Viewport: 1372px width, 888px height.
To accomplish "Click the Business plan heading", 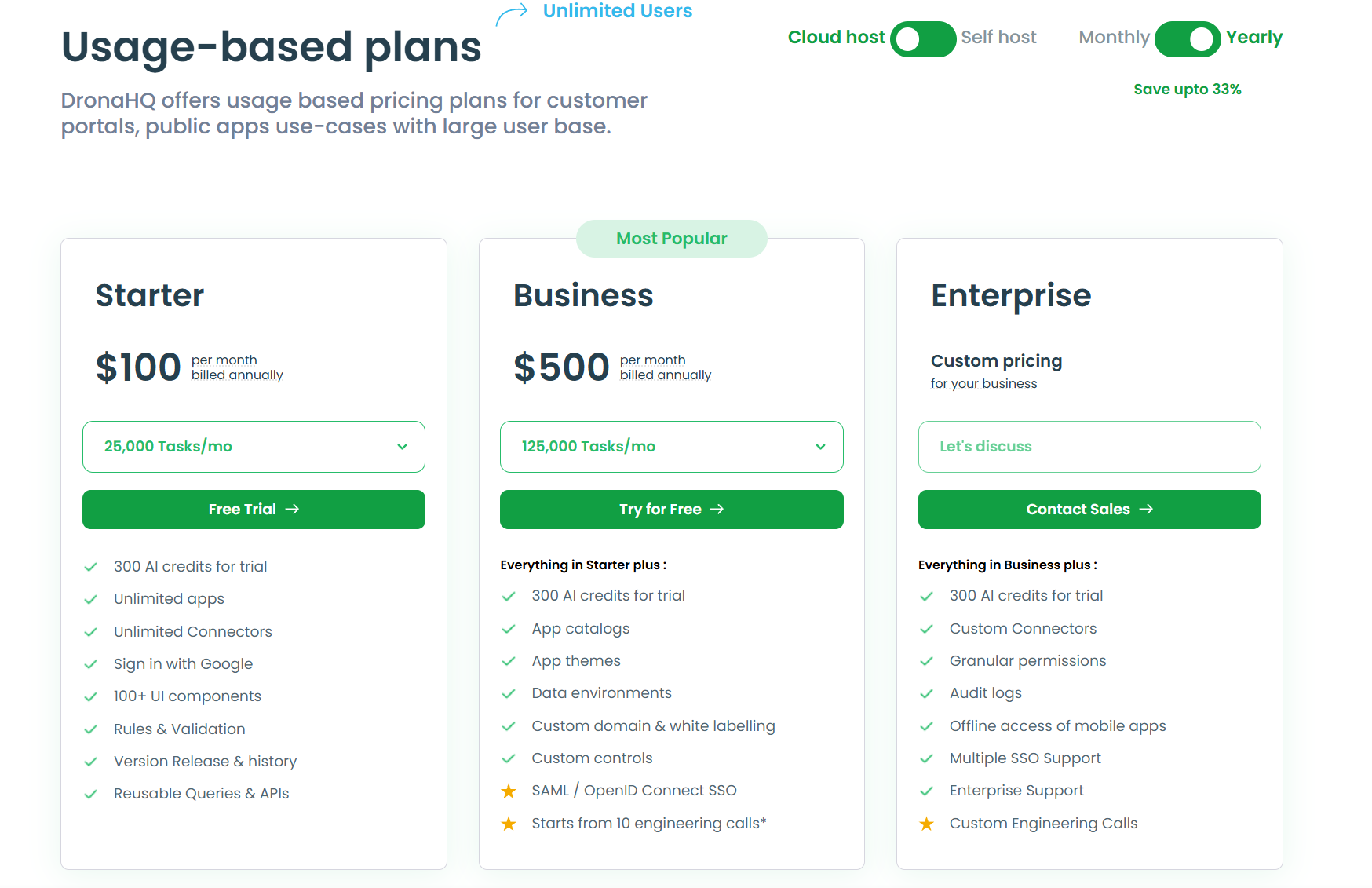I will click(583, 296).
